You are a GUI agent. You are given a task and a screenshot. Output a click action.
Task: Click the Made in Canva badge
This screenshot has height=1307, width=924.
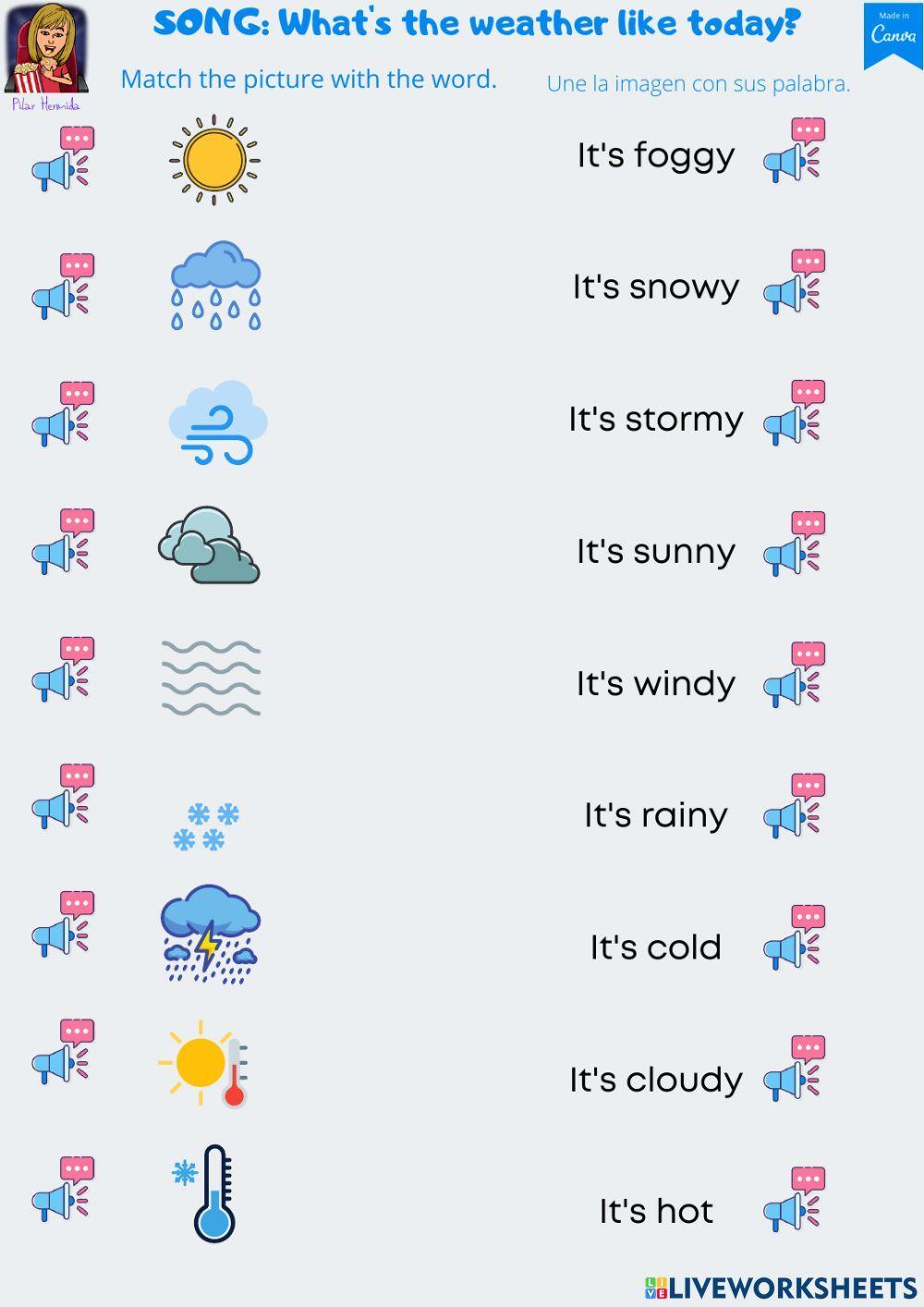coord(894,35)
